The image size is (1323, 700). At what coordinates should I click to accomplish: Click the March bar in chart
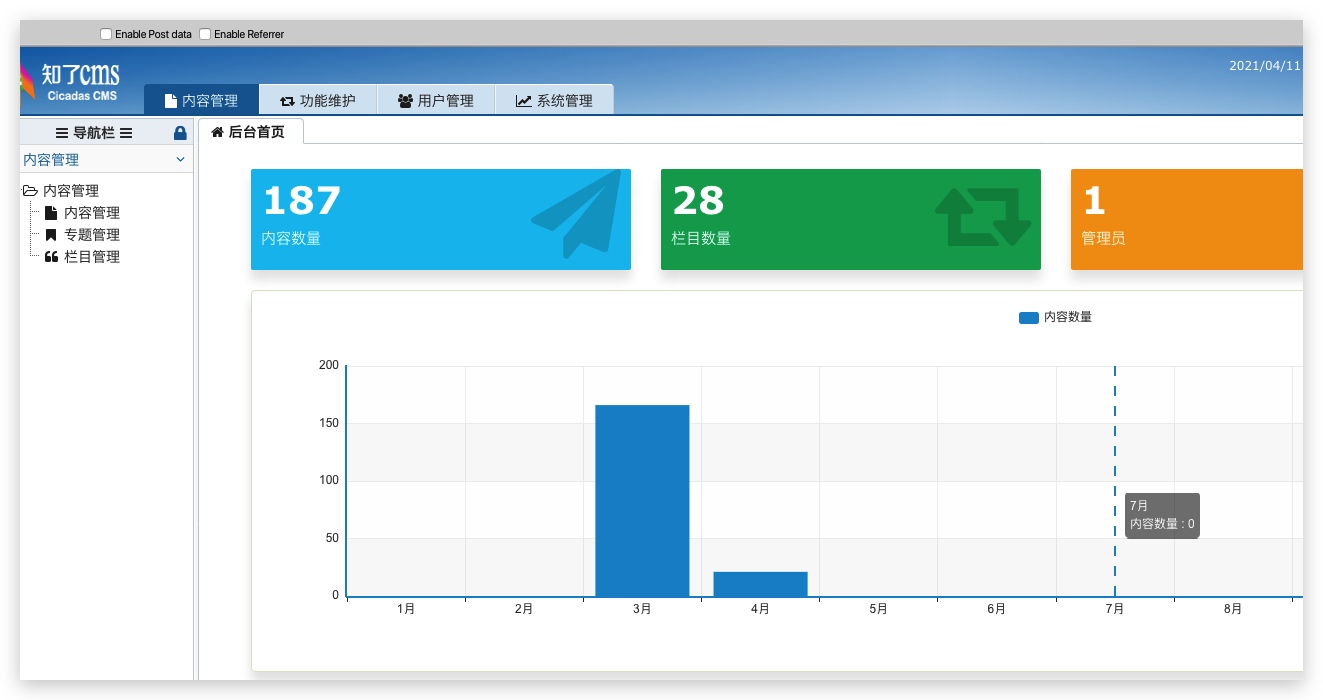coord(642,501)
